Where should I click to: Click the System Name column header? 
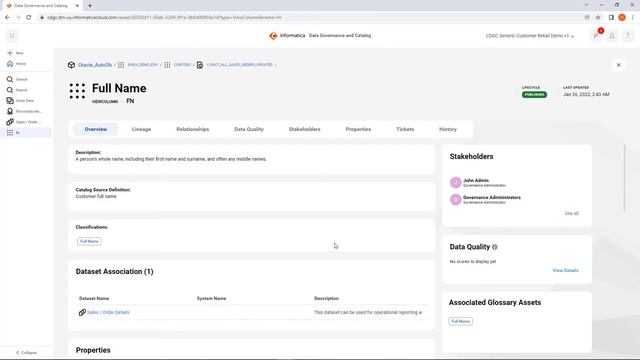(211, 298)
